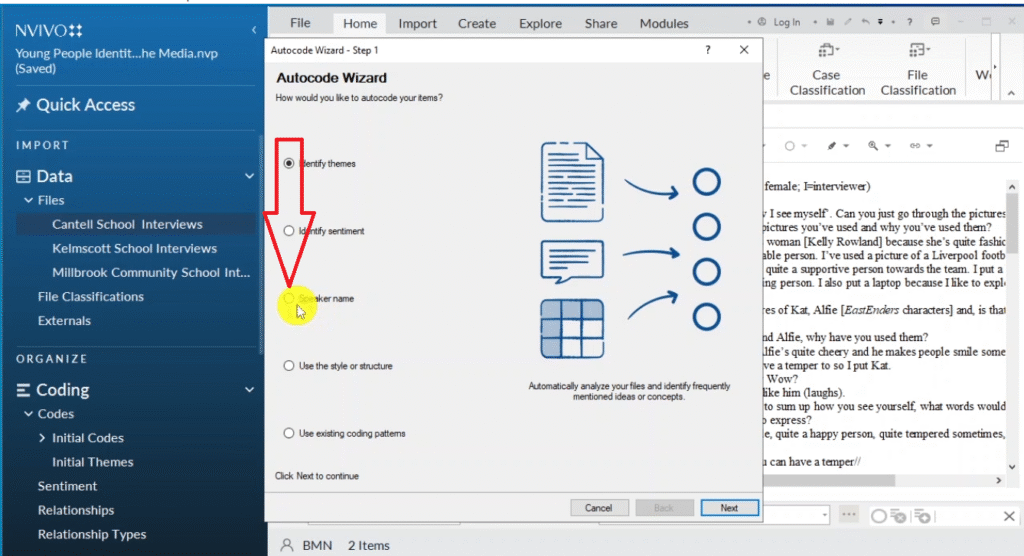
Task: Click the zoom magnifier icon in document toolbar
Action: pyautogui.click(x=873, y=146)
